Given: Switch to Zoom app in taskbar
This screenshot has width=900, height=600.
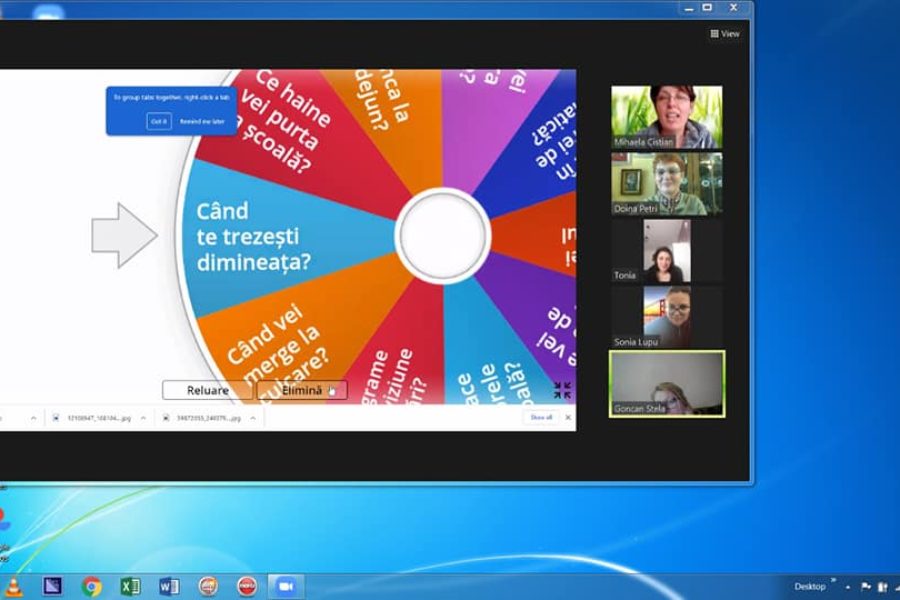Looking at the screenshot, I should click(285, 586).
